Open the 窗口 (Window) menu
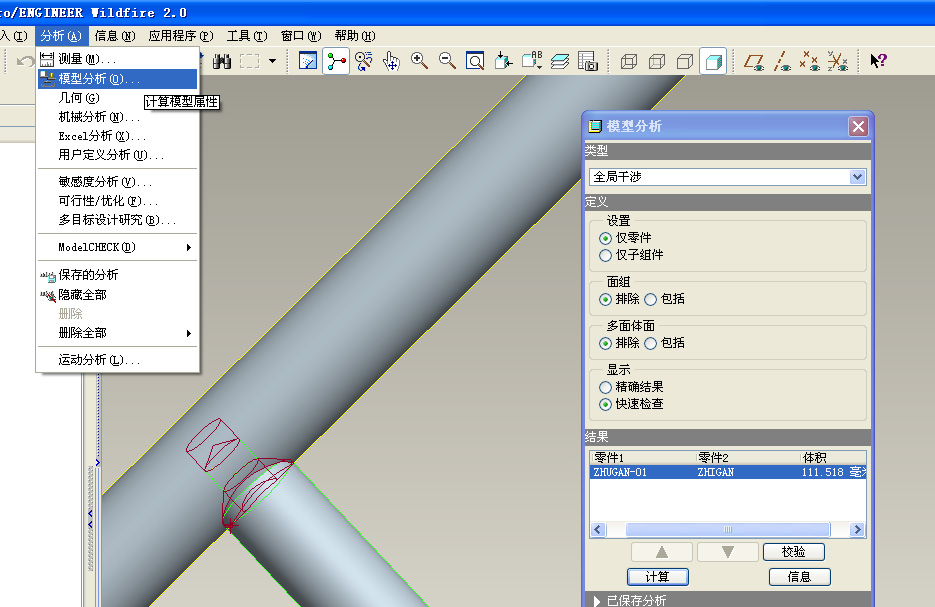This screenshot has width=935, height=607. pyautogui.click(x=301, y=36)
